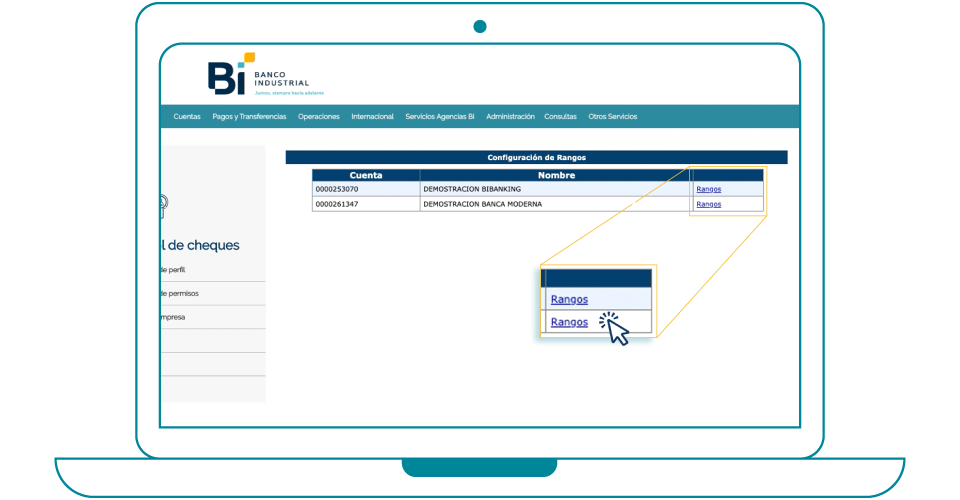Open the Pagos y Transferencias menu
Screen dimensions: 960x500
[249, 117]
